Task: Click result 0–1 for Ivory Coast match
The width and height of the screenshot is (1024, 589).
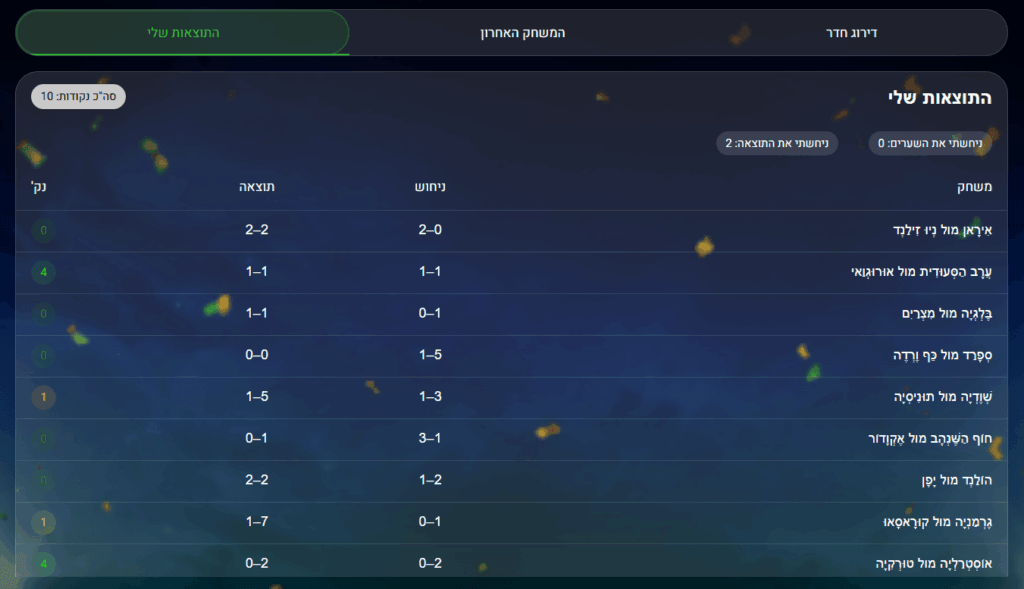Action: point(257,439)
